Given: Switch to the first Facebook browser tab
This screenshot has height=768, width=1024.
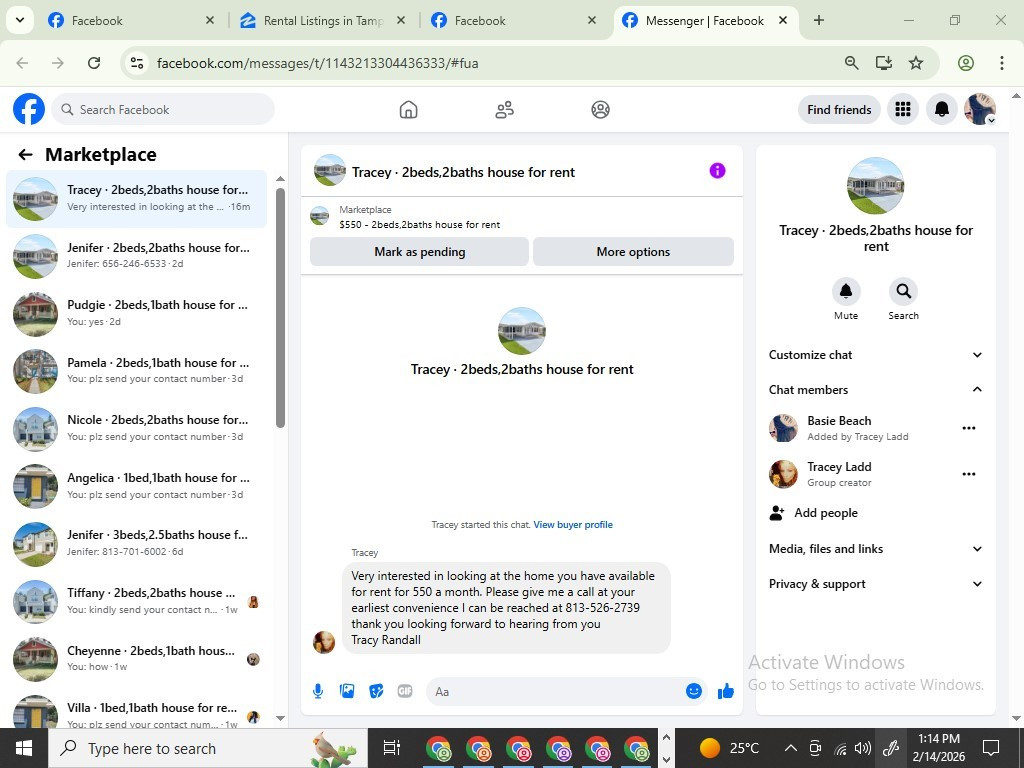Looking at the screenshot, I should coord(131,21).
